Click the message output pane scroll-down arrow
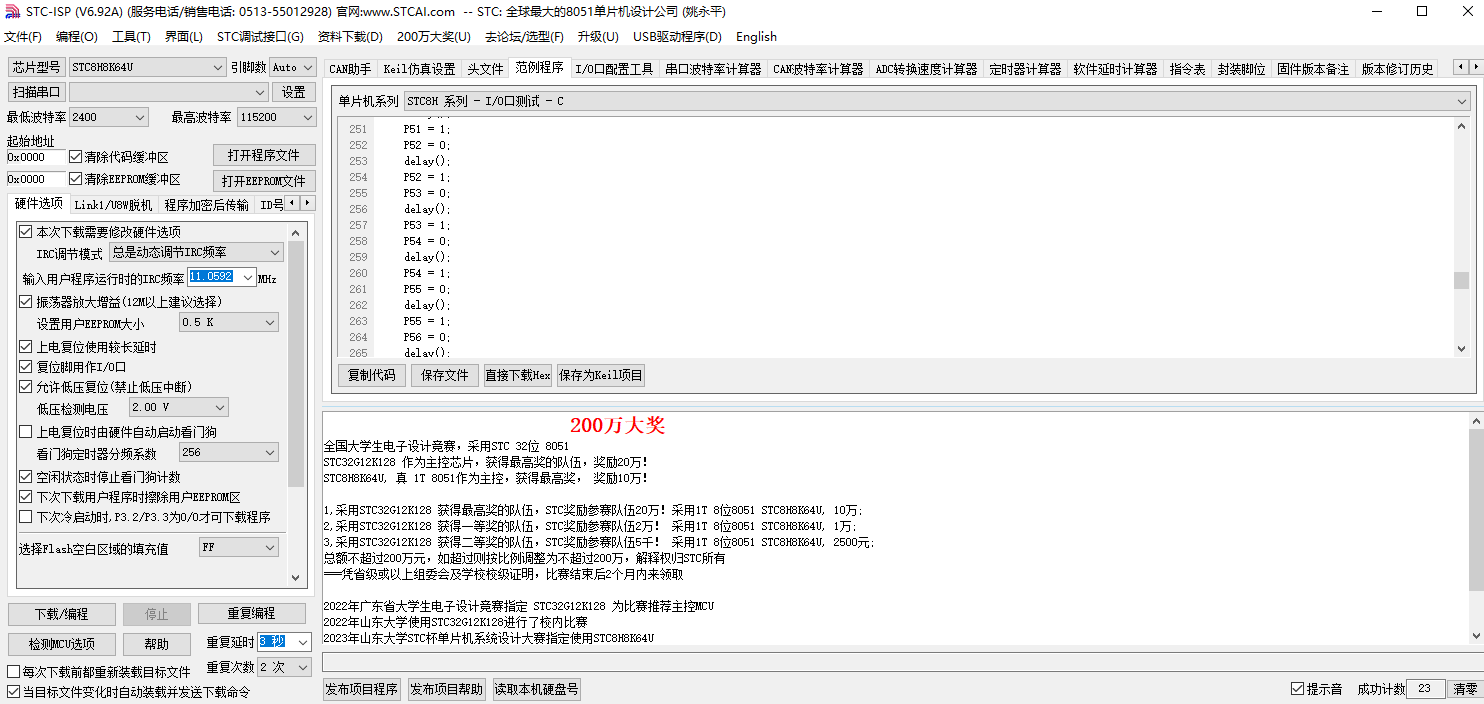This screenshot has width=1484, height=704. 1476,636
